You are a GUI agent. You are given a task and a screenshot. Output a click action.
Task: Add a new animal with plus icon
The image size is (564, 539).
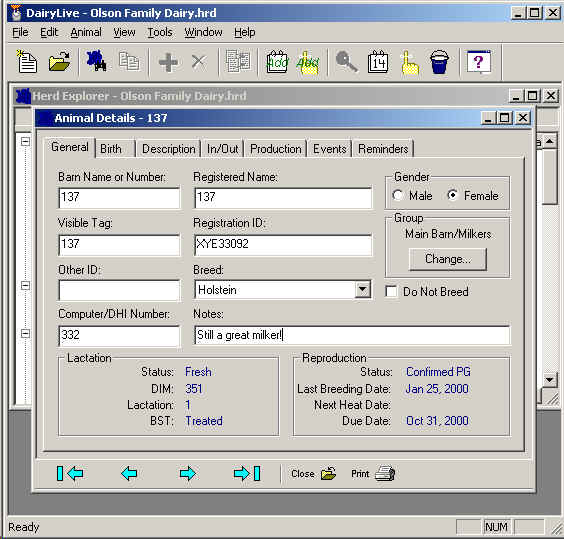pos(168,62)
